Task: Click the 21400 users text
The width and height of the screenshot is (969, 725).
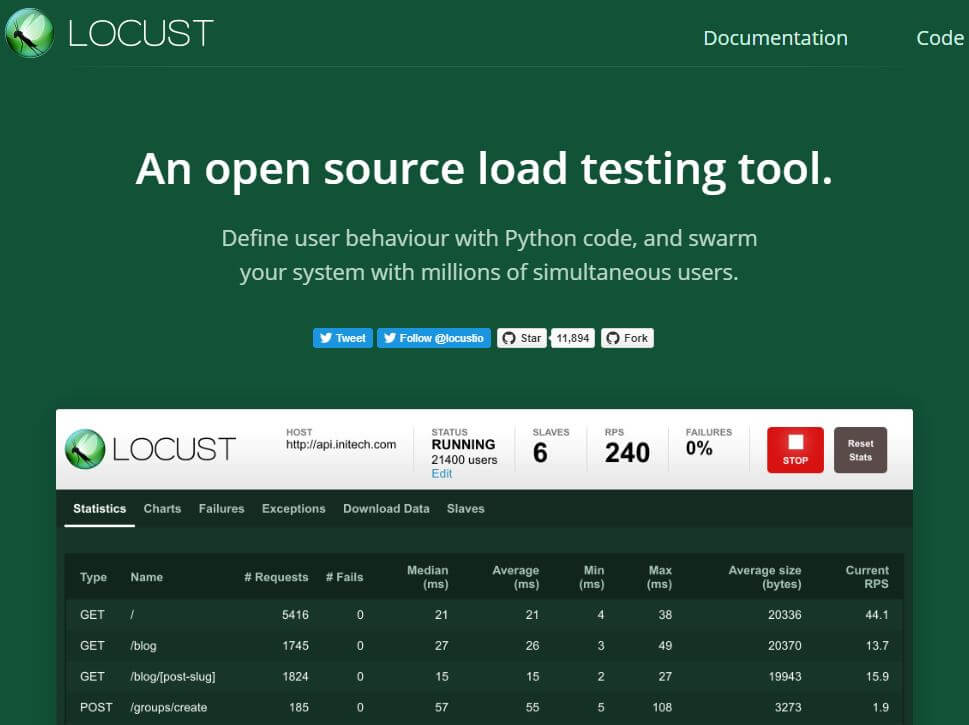Action: click(464, 460)
